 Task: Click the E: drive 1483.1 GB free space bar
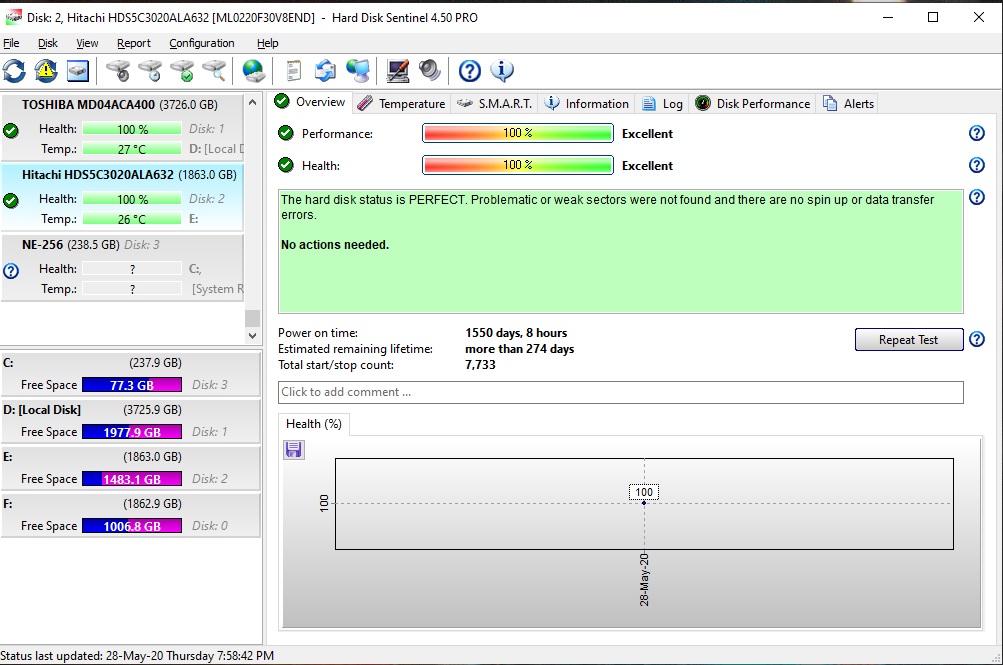[x=132, y=479]
